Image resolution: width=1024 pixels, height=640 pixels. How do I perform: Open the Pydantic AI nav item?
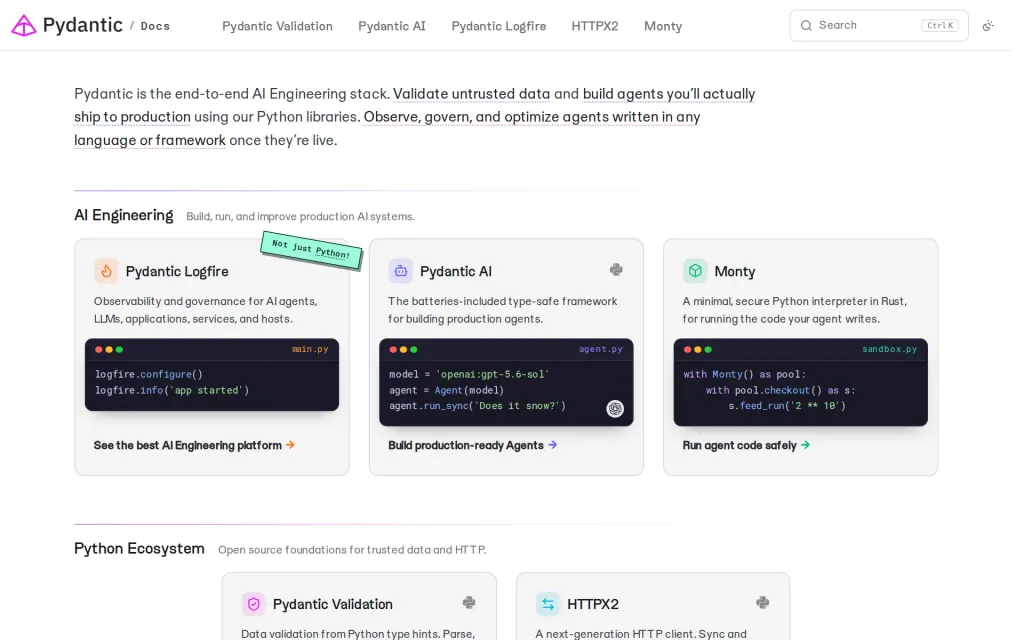(392, 26)
